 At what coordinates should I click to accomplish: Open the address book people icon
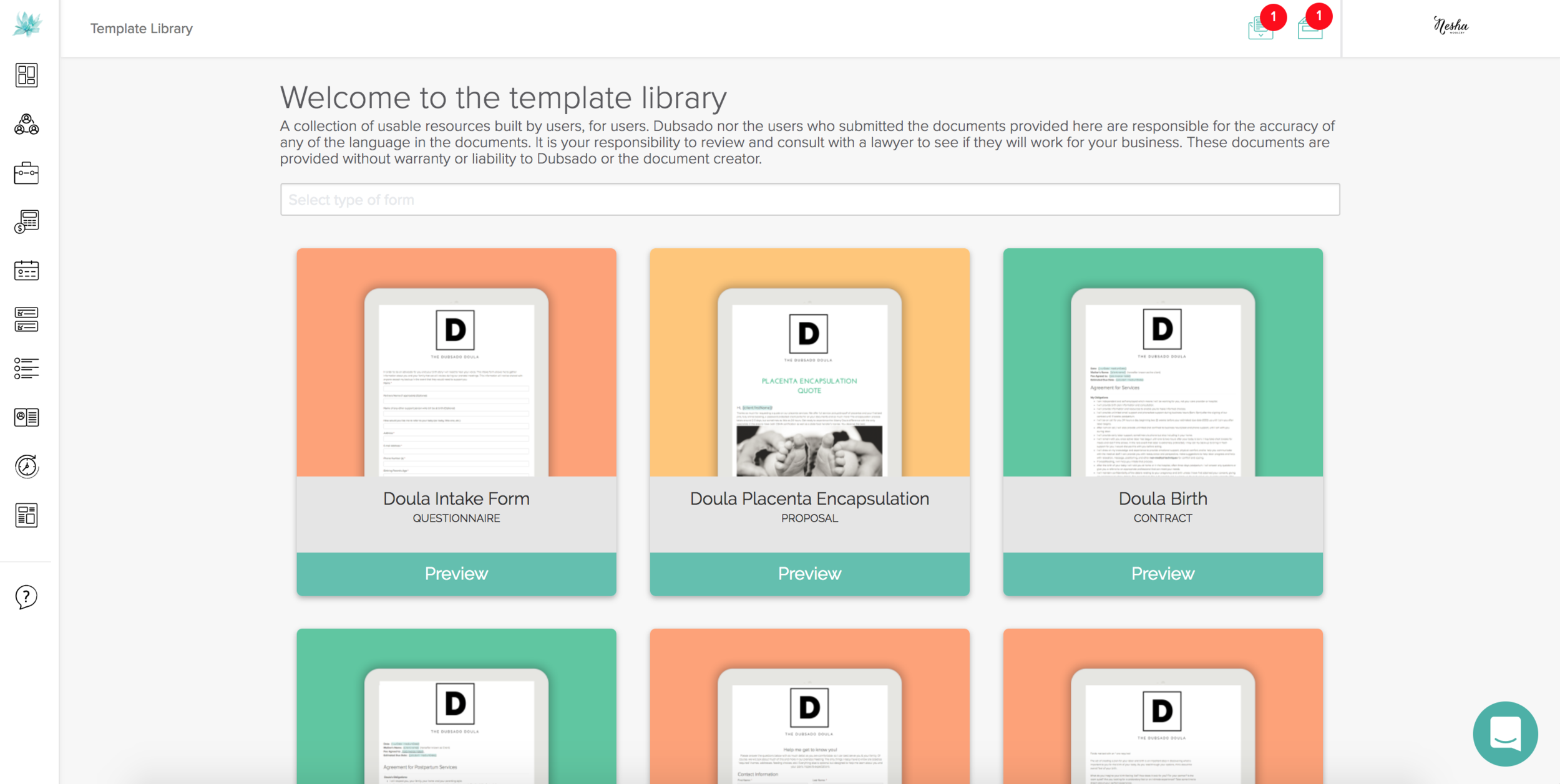[26, 124]
